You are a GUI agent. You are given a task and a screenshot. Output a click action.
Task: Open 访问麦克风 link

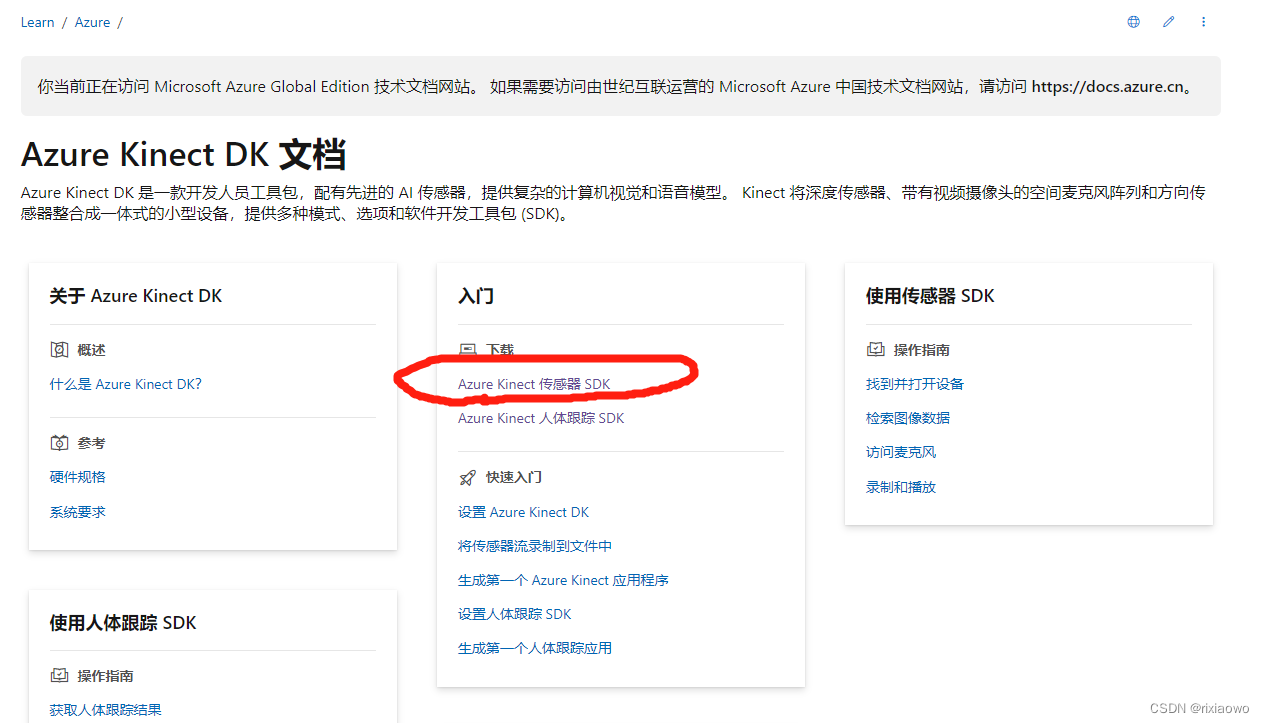901,452
